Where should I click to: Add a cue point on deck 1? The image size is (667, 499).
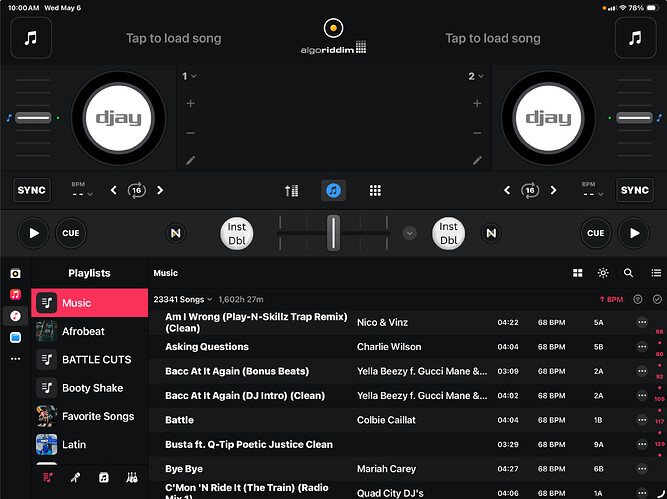click(x=191, y=103)
